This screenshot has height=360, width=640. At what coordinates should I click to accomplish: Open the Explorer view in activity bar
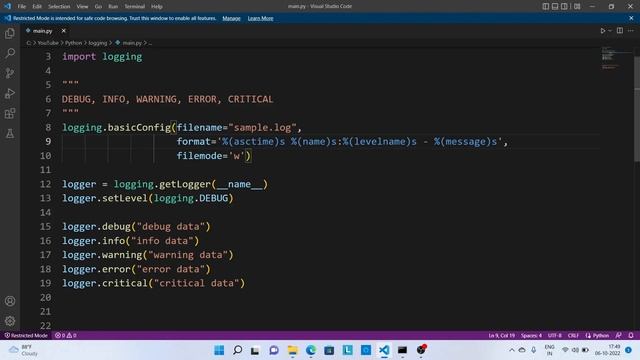pos(10,33)
